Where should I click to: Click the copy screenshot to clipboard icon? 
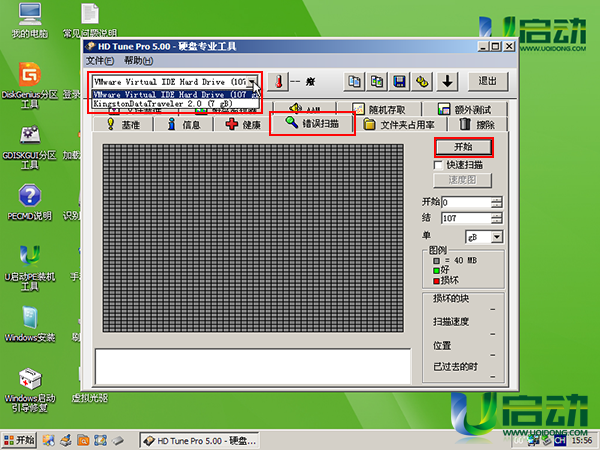click(x=377, y=82)
